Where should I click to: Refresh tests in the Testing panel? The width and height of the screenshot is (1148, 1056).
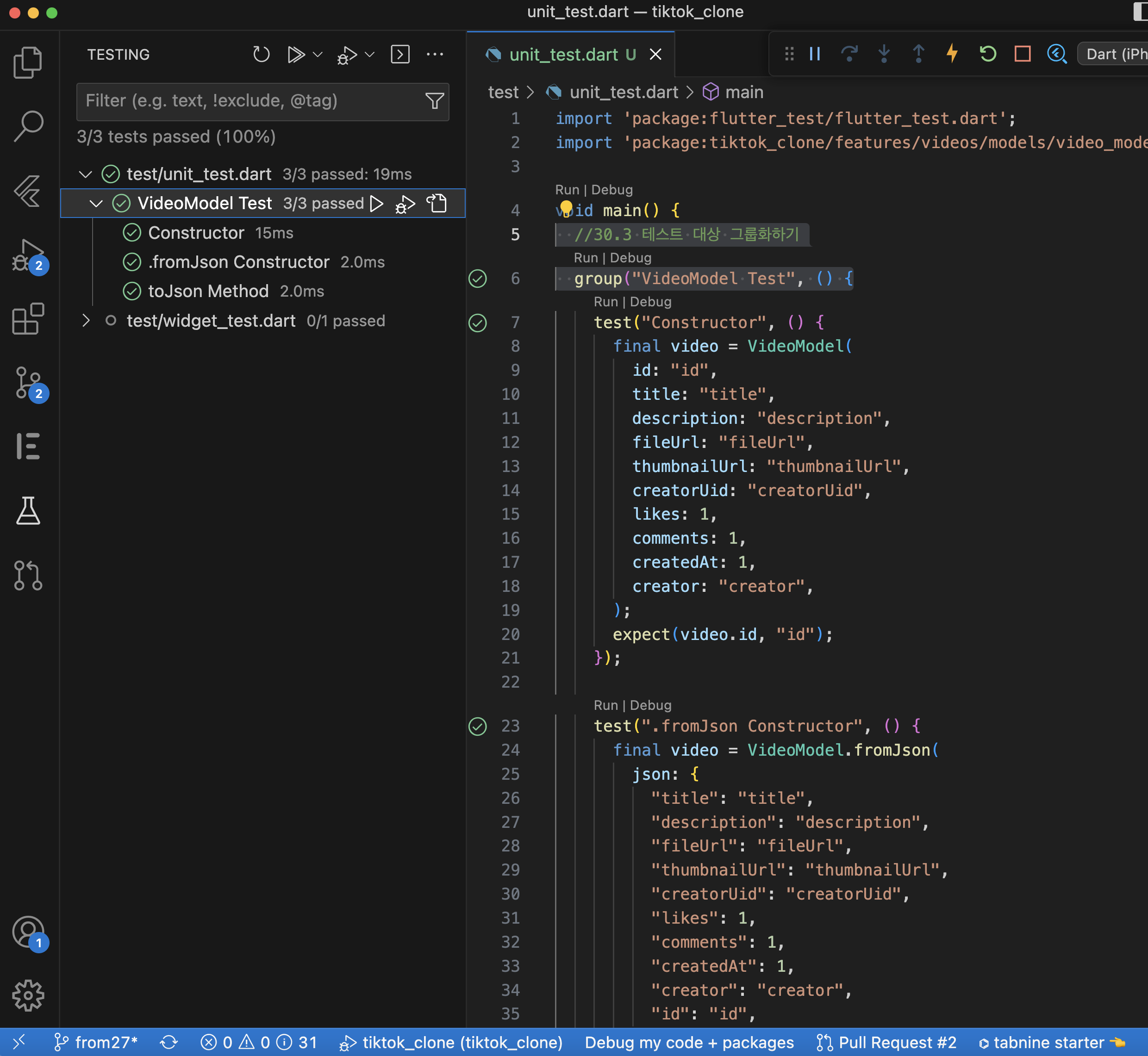click(x=261, y=54)
